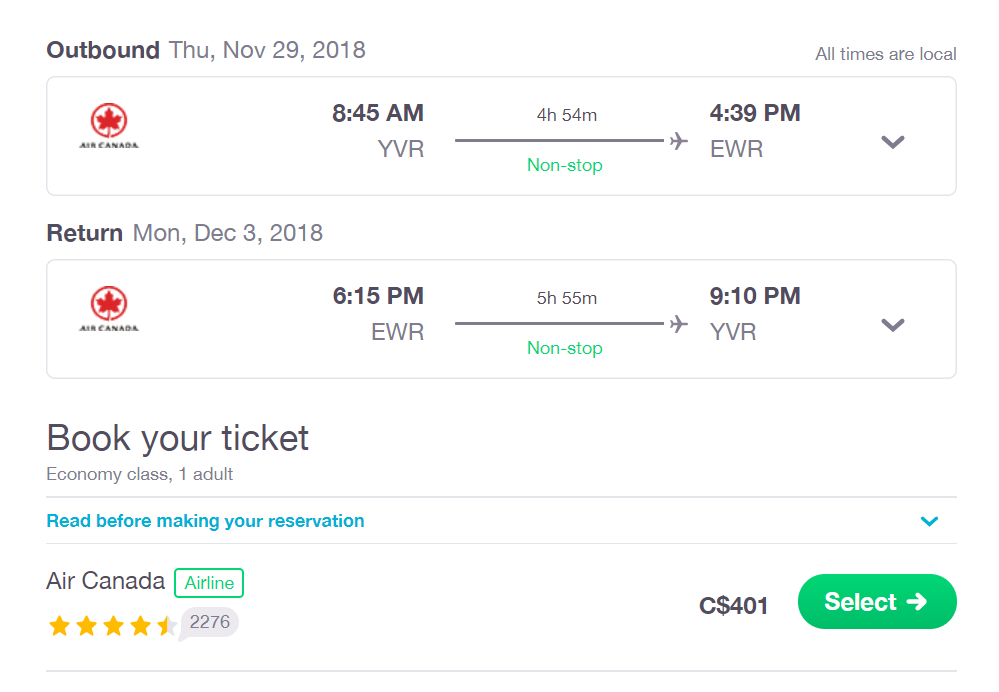
Task: Click the return Non-stop label
Action: [x=564, y=348]
